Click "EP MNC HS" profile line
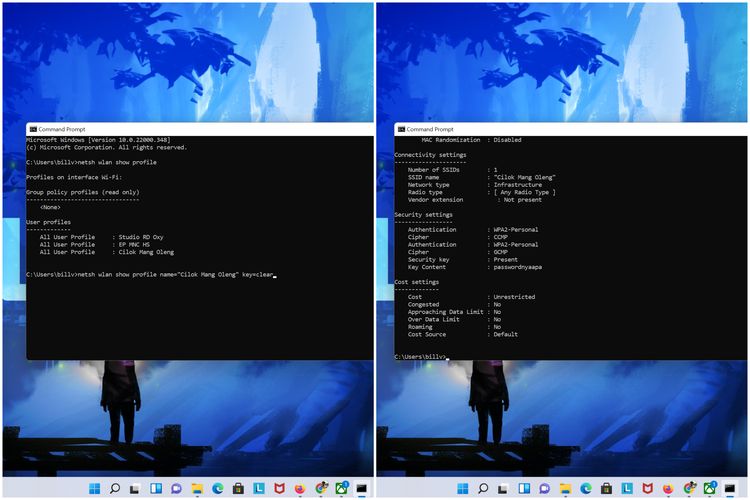This screenshot has width=750, height=500. point(95,244)
